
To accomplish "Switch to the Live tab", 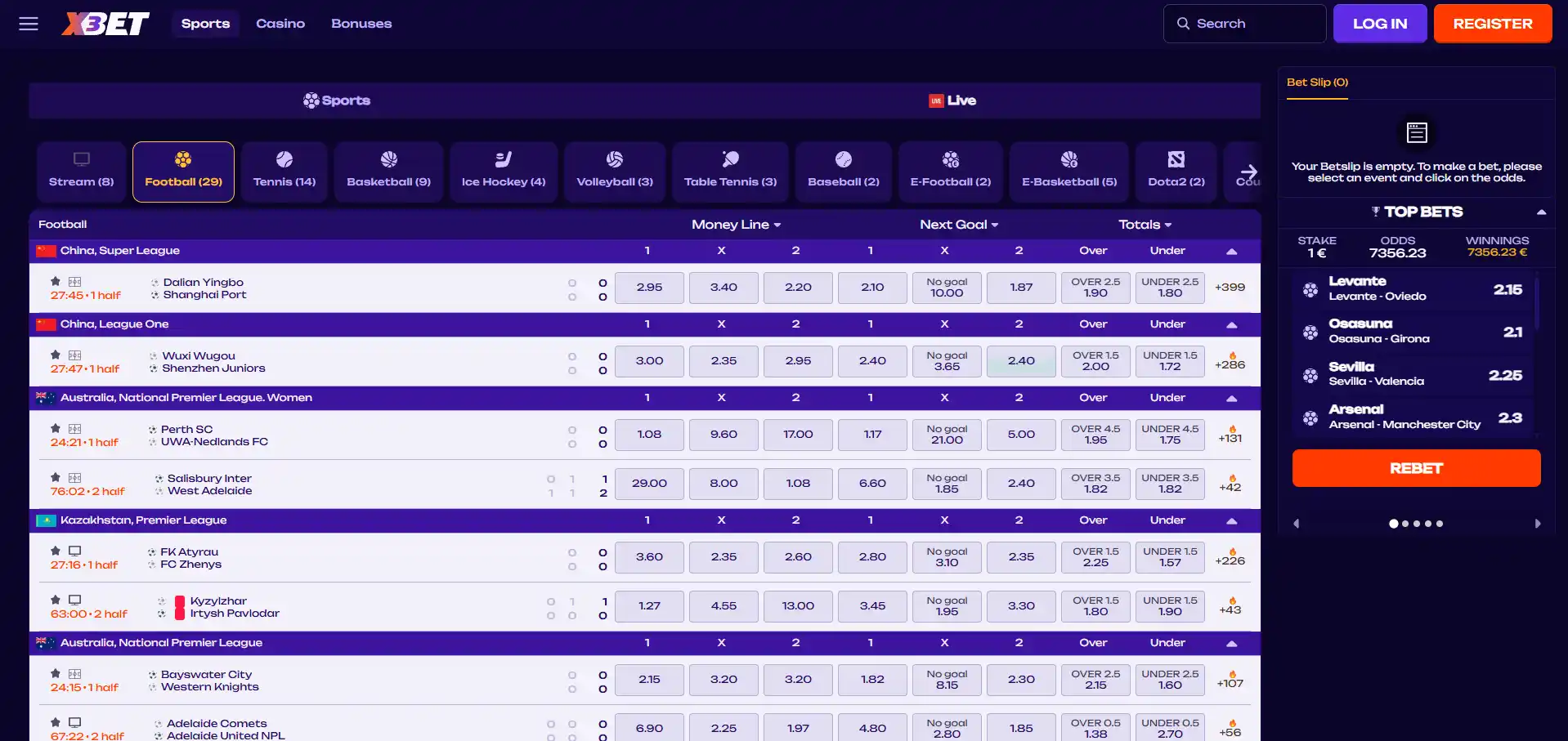I will 952,100.
